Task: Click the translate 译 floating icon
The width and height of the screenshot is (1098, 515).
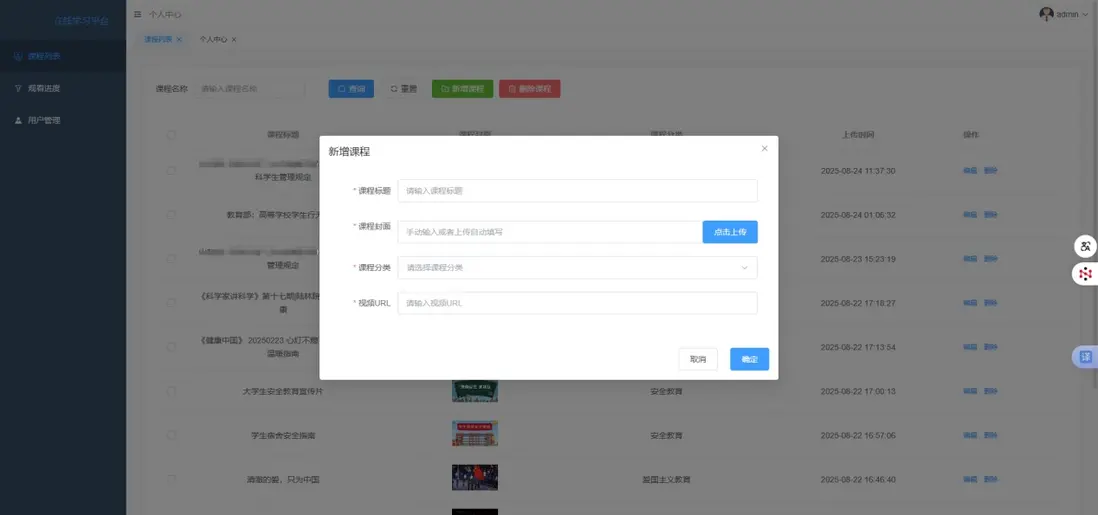Action: click(x=1085, y=357)
